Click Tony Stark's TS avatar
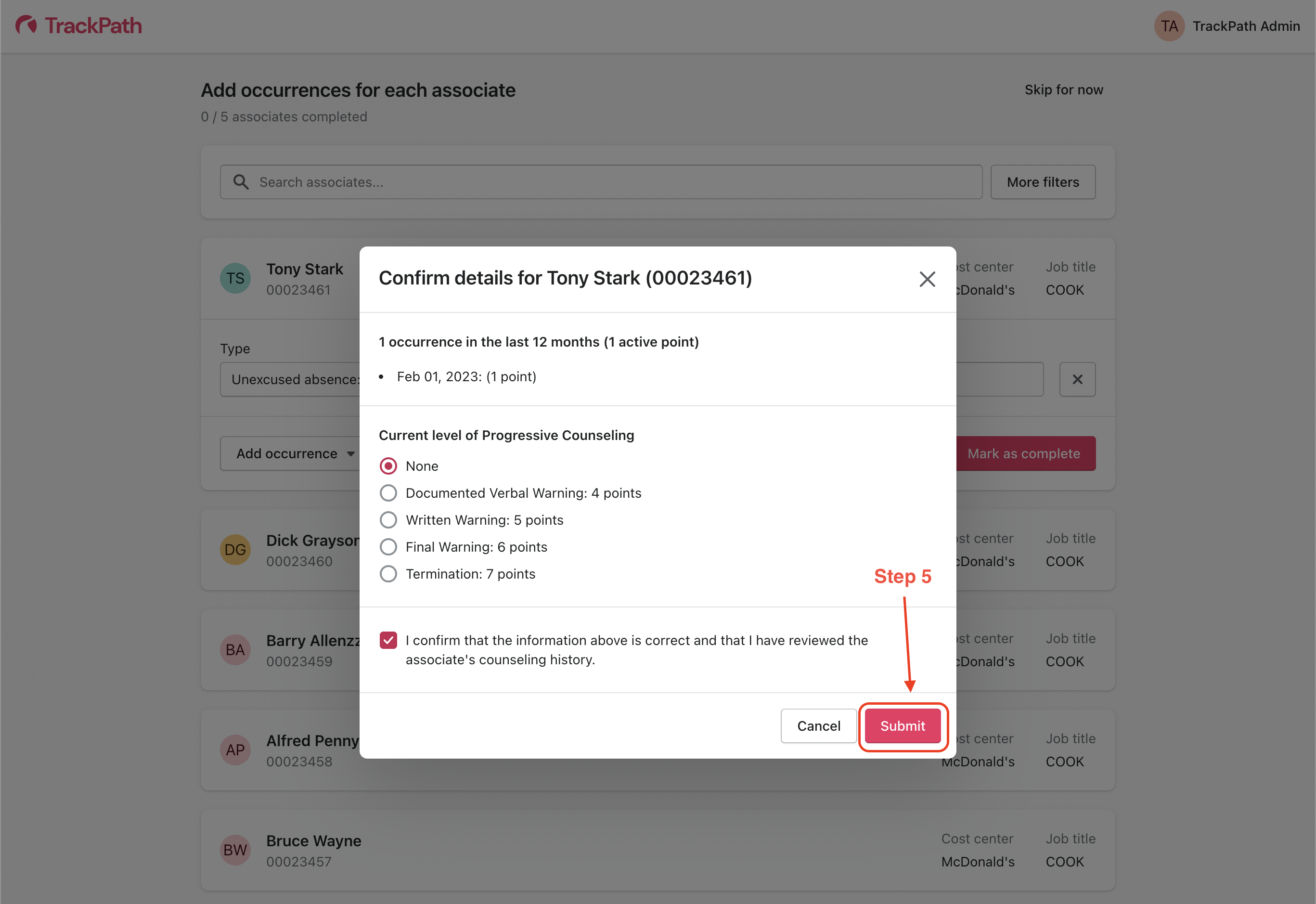The width and height of the screenshot is (1316, 904). [x=235, y=278]
